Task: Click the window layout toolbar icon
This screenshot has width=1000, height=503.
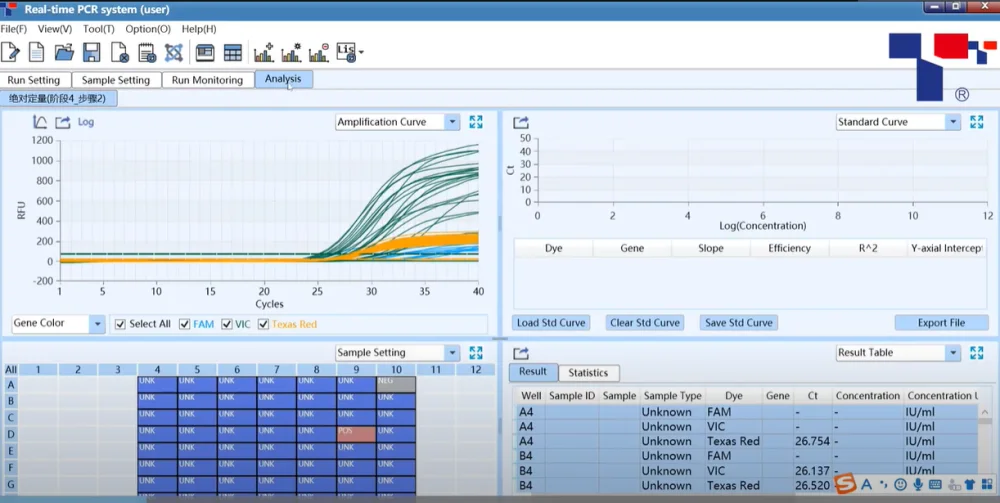Action: pyautogui.click(x=205, y=52)
